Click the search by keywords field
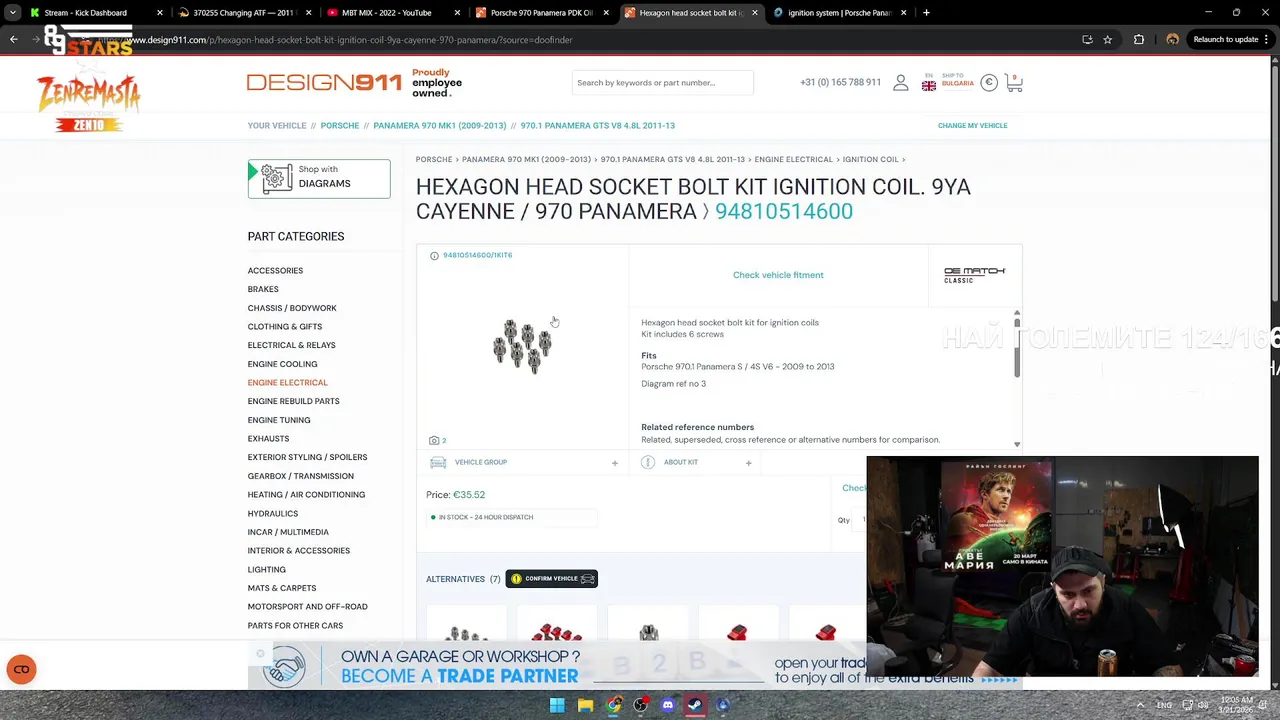Image resolution: width=1280 pixels, height=720 pixels. (x=662, y=83)
